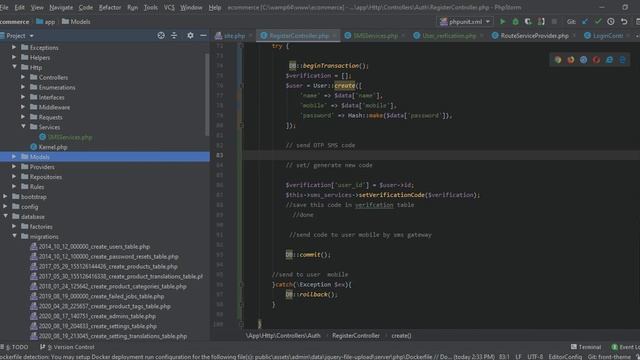
Task: Expand the Models folder arrow
Action: (x=14, y=157)
